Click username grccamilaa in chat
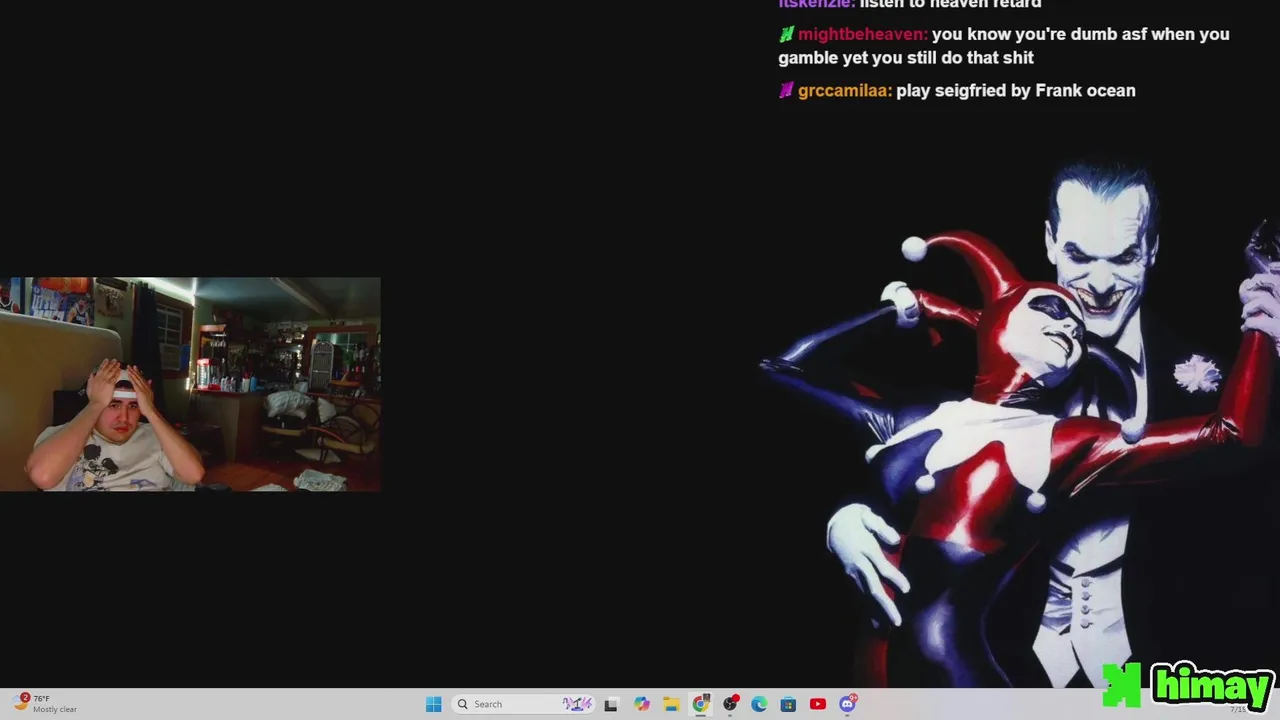 click(844, 91)
